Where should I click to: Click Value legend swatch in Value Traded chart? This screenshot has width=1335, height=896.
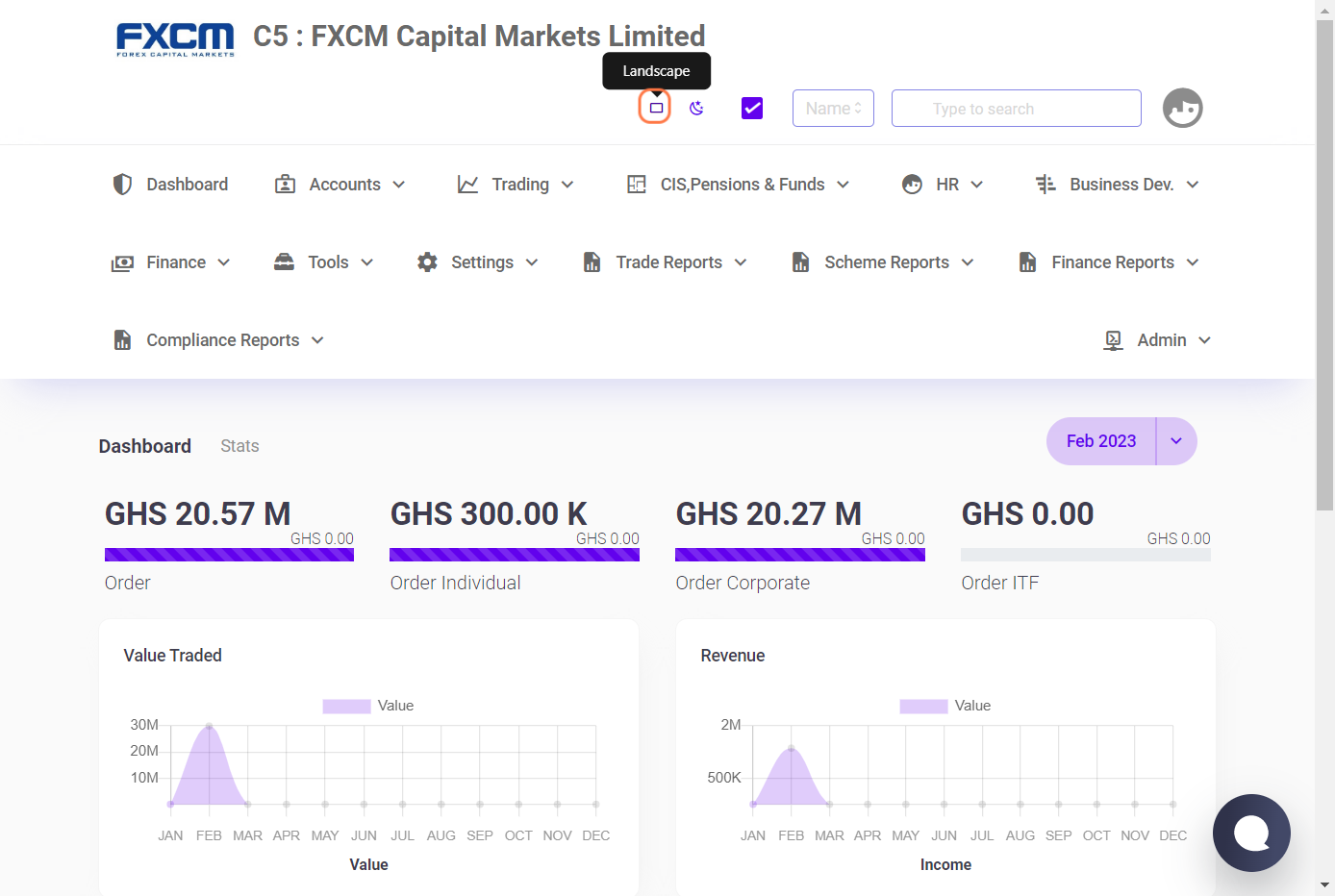pos(346,707)
